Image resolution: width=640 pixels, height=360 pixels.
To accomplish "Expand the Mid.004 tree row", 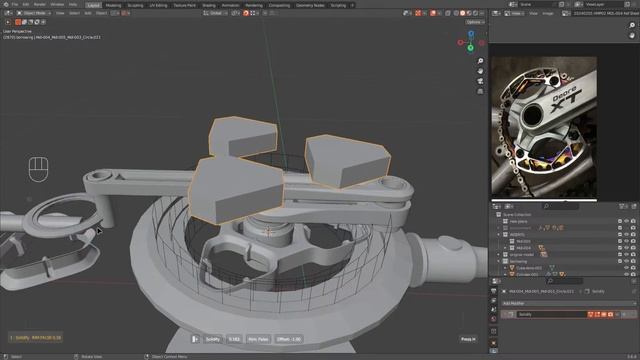I will click(x=505, y=248).
